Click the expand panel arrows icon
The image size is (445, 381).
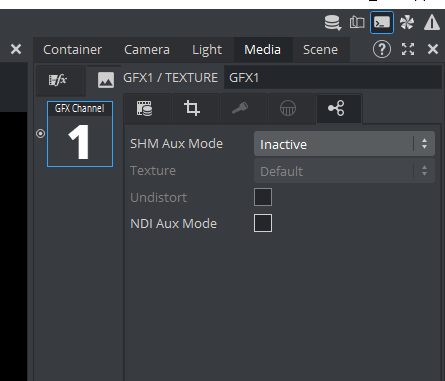pos(408,49)
